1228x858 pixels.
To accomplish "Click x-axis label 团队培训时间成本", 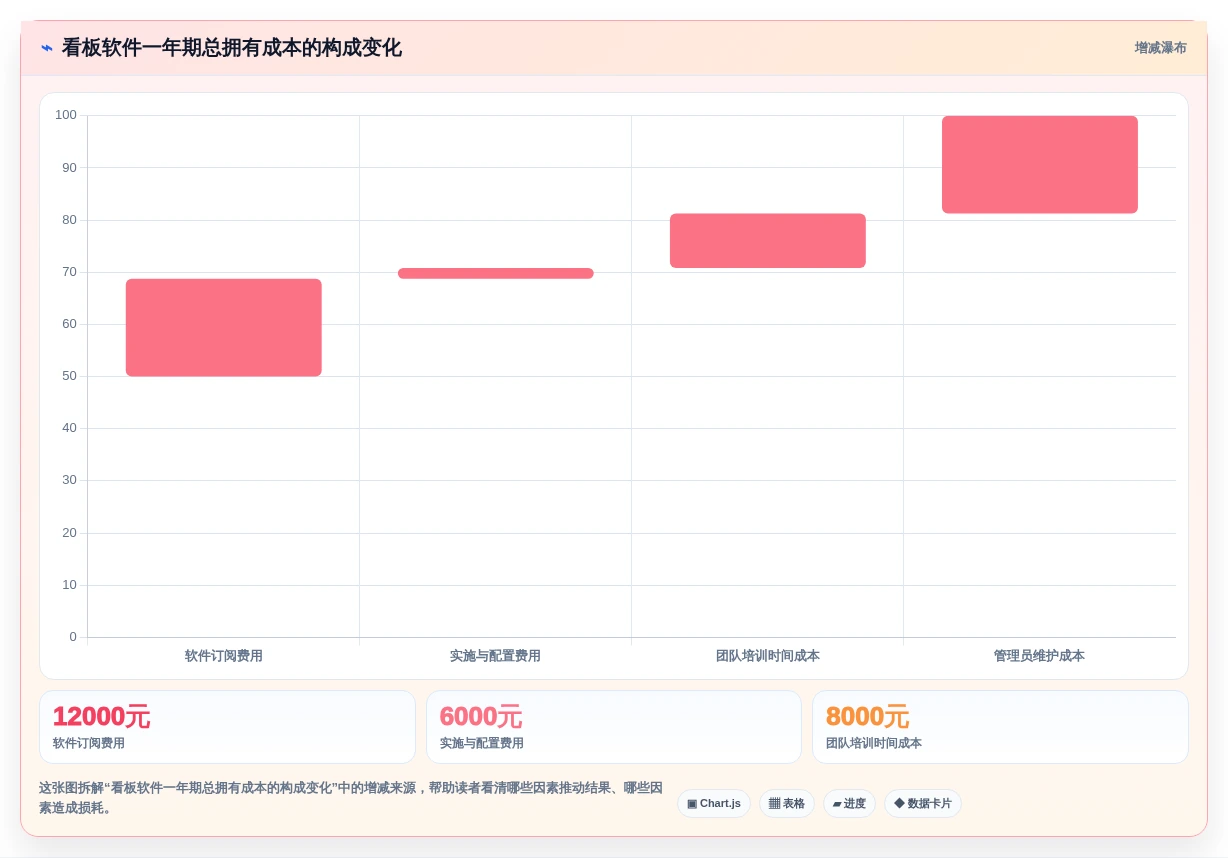I will coord(768,656).
